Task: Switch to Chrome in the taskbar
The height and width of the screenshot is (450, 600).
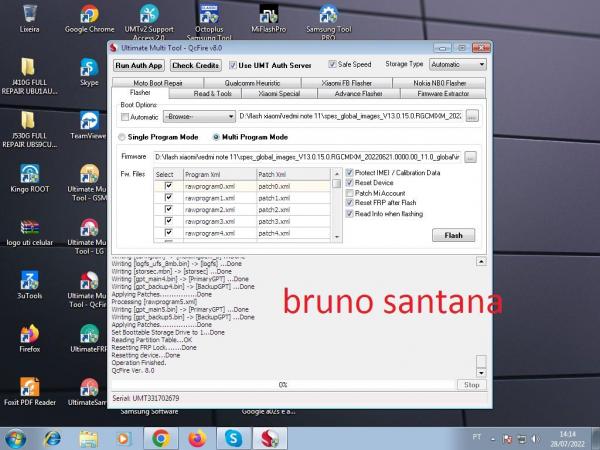Action: [x=161, y=439]
